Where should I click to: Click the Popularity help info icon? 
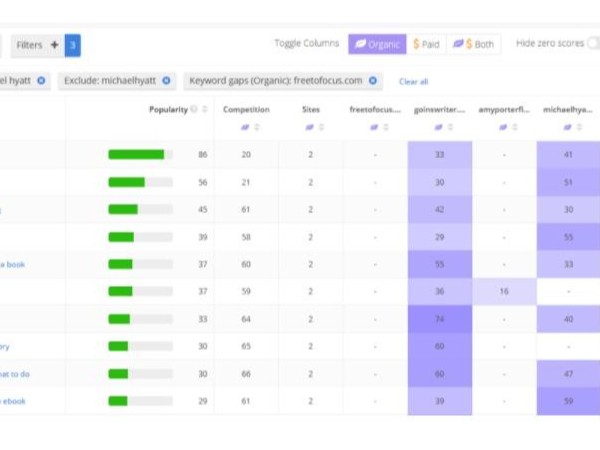(x=194, y=110)
